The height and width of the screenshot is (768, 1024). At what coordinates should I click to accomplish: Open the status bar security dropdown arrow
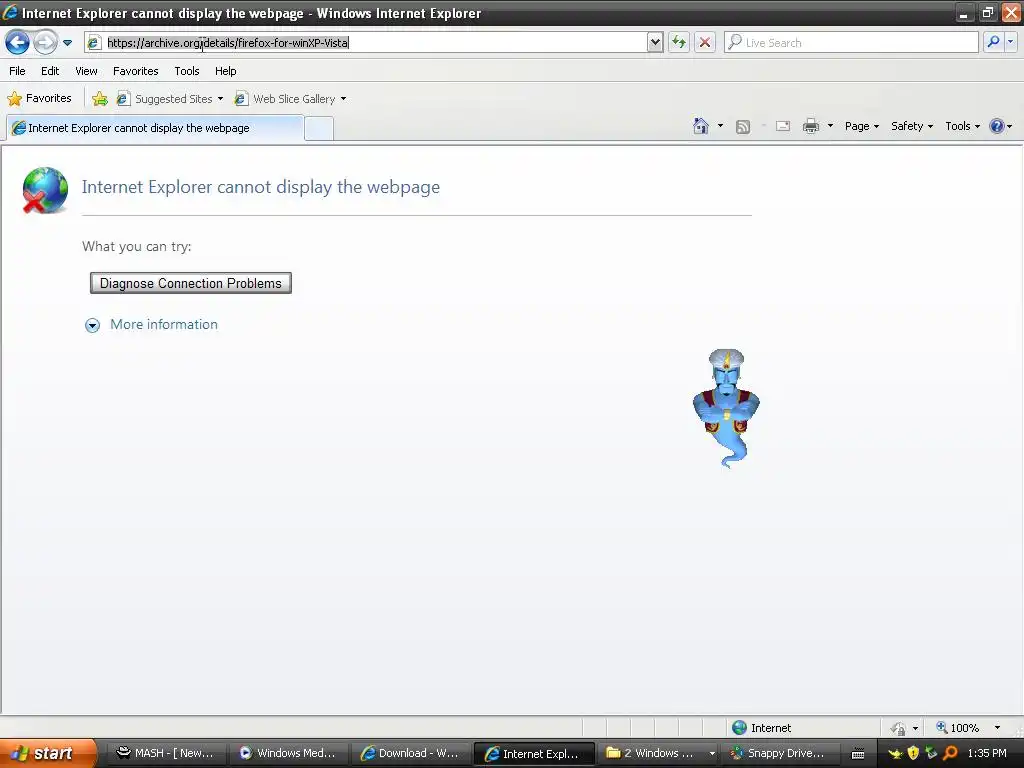coord(915,728)
